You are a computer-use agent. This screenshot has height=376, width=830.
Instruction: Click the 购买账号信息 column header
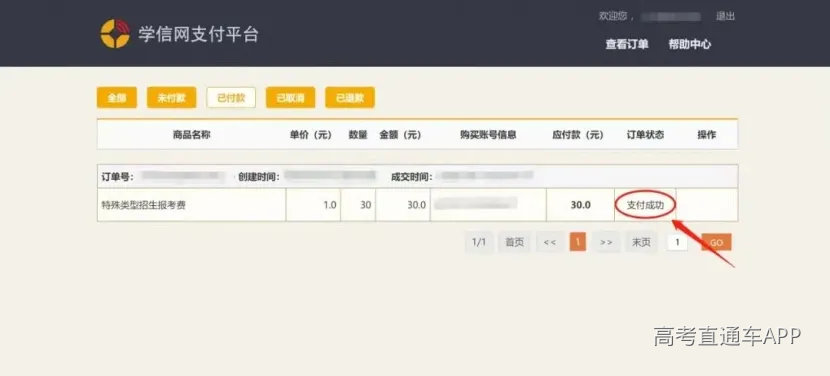tap(488, 135)
